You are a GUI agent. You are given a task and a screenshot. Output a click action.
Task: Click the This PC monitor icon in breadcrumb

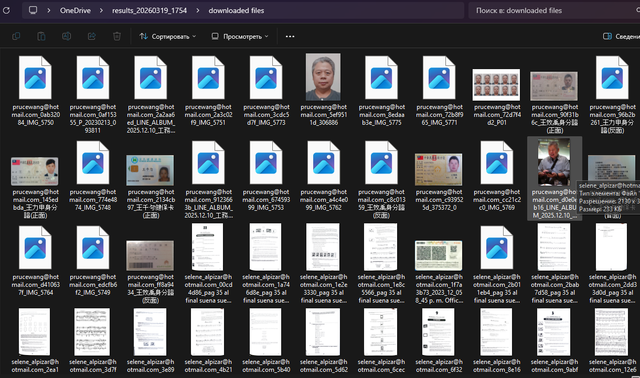[x=33, y=10]
